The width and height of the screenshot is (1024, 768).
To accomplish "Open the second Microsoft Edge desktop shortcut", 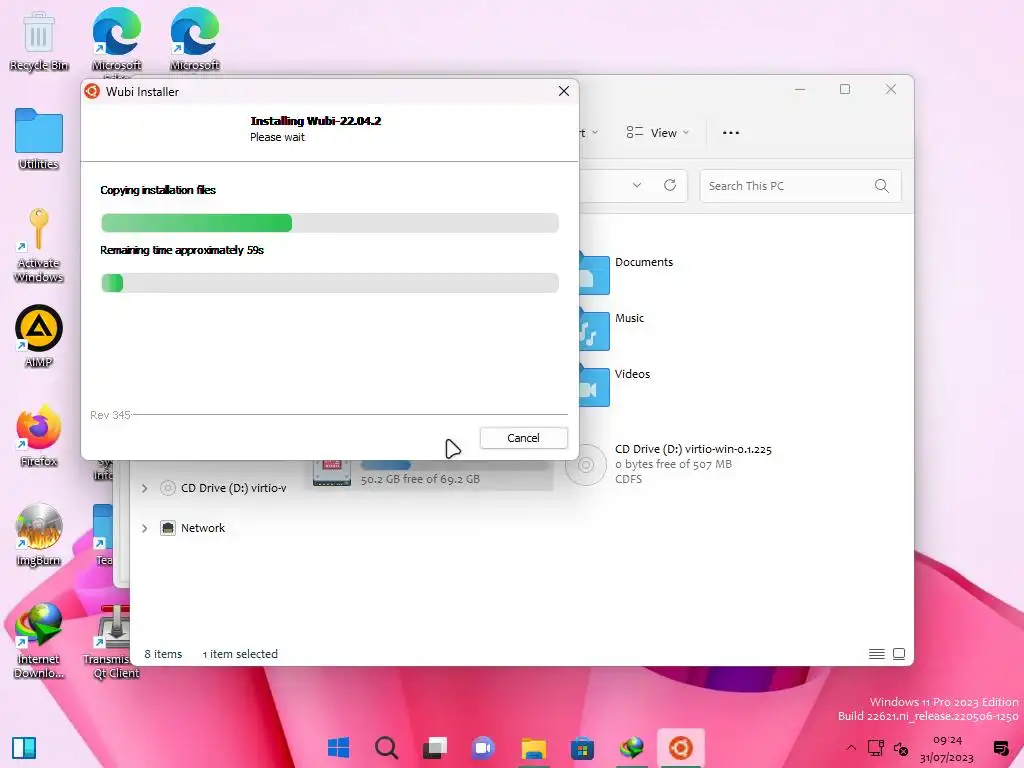I will tap(195, 40).
